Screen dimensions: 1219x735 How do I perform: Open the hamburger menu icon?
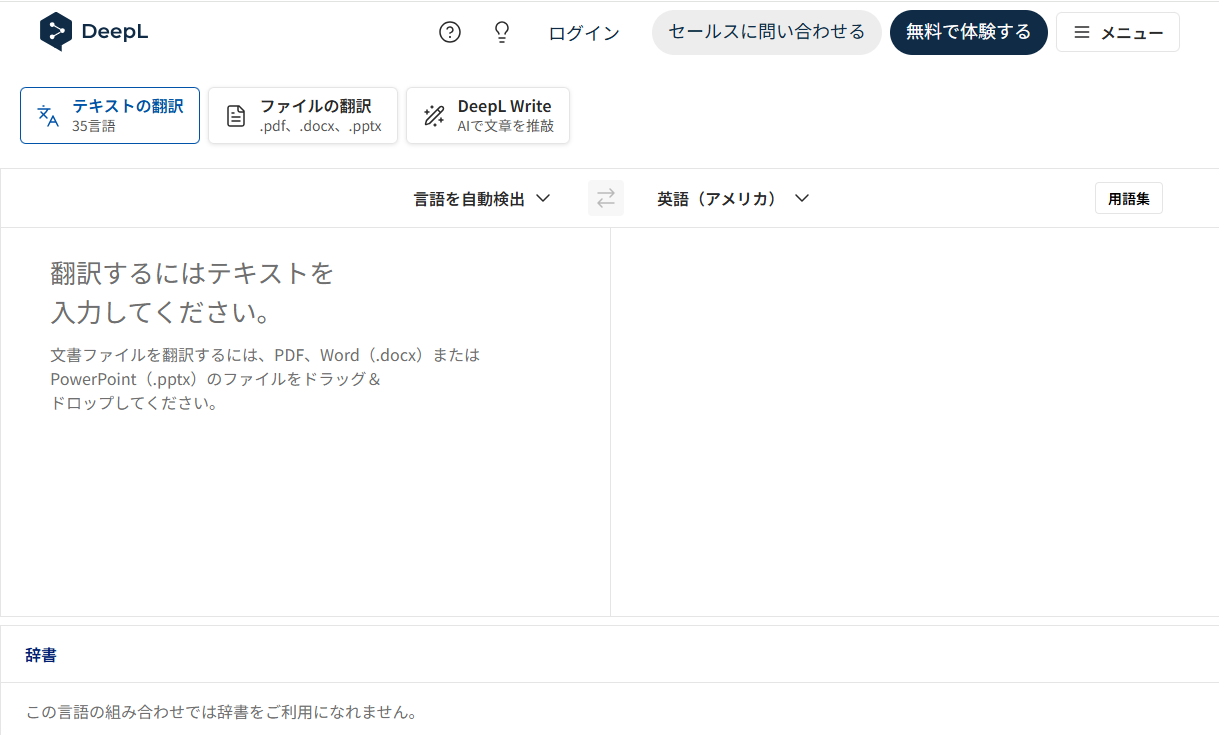click(x=1081, y=31)
